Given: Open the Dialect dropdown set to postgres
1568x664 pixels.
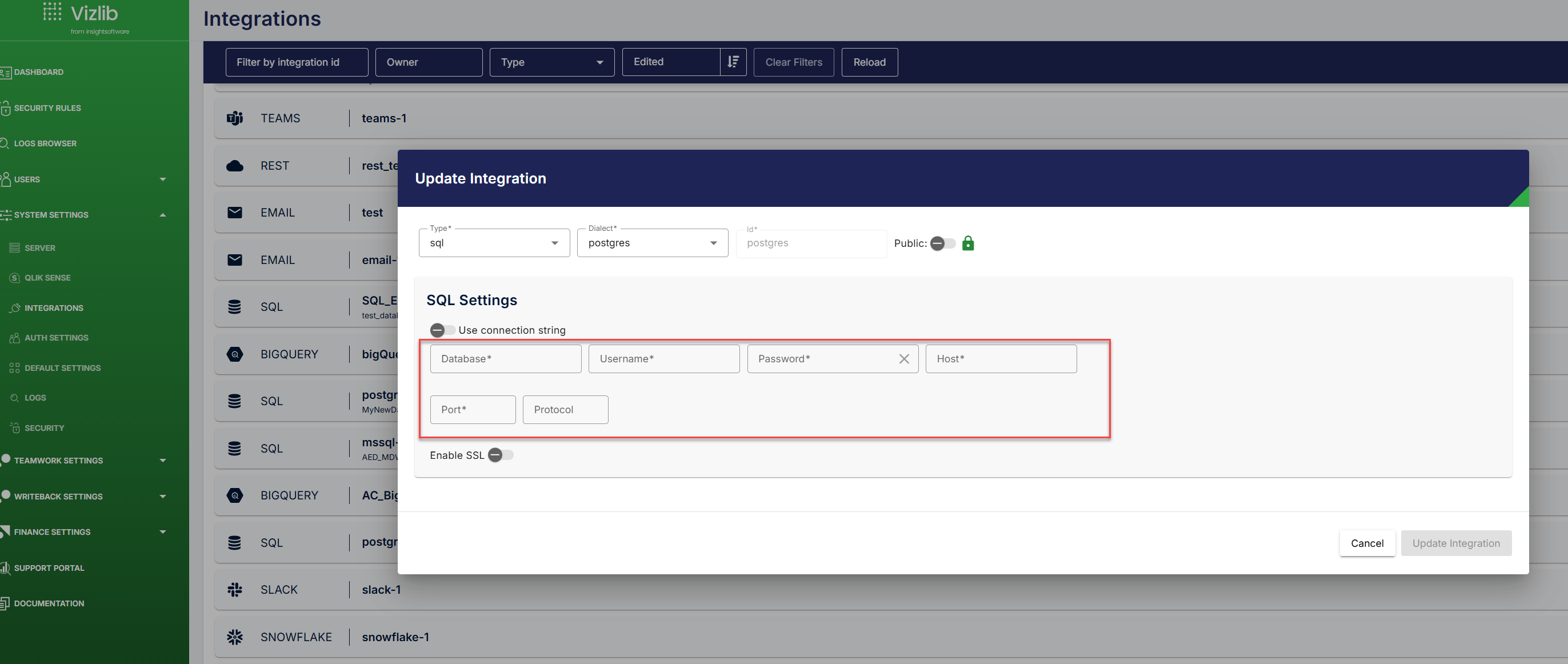Looking at the screenshot, I should (x=653, y=243).
